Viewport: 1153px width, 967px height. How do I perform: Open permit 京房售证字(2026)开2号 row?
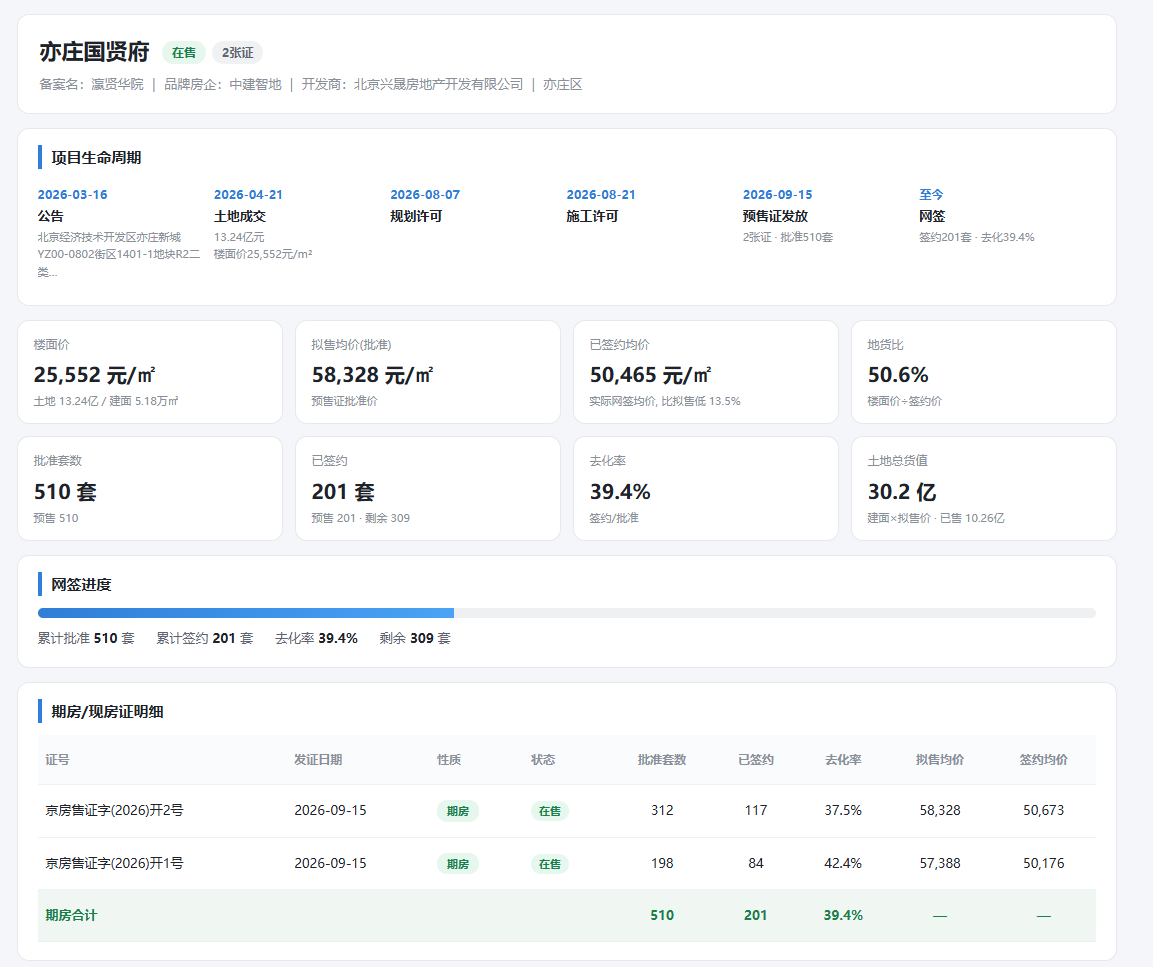tap(567, 810)
